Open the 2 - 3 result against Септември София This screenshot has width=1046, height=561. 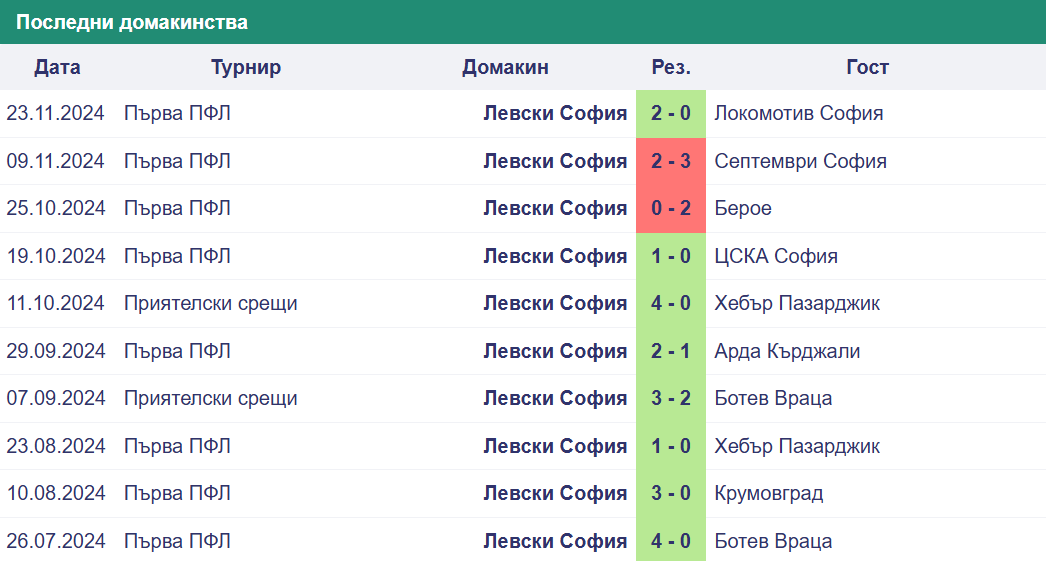click(670, 161)
